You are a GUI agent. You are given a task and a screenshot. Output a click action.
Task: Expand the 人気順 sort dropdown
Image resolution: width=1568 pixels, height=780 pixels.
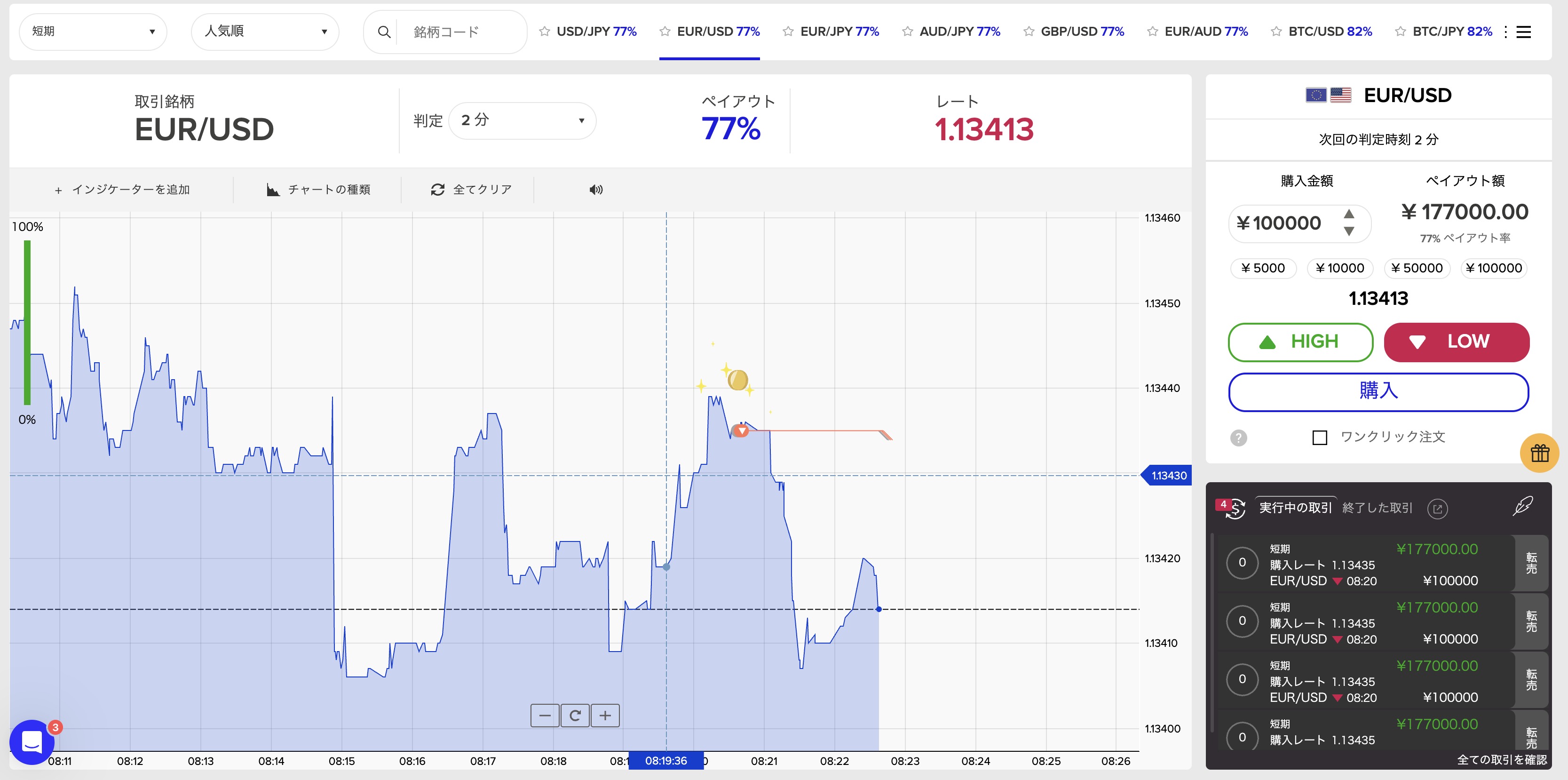(265, 32)
